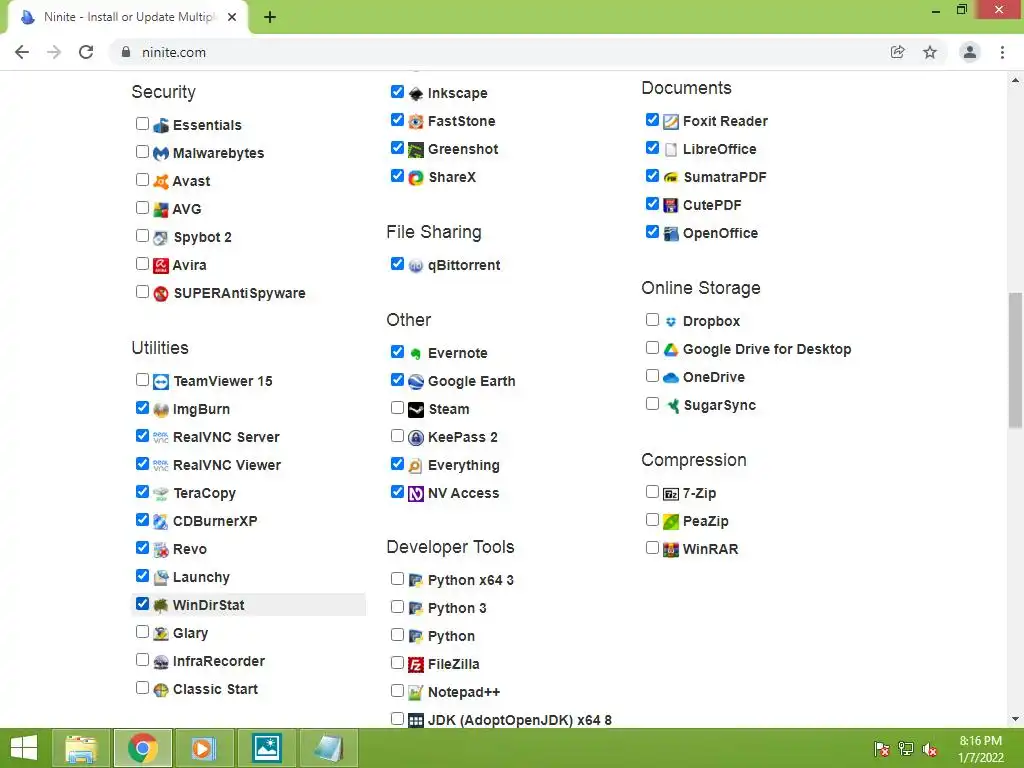
Task: Click the Greenshot icon
Action: [x=416, y=150]
